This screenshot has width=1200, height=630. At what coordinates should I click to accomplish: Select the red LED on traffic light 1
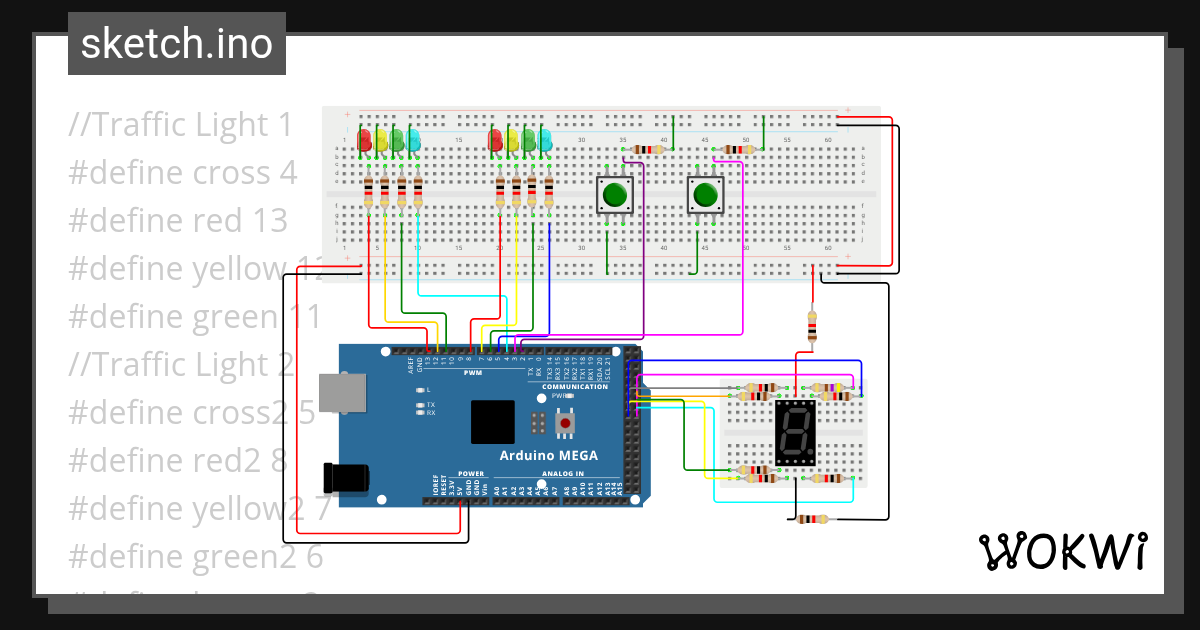(364, 141)
